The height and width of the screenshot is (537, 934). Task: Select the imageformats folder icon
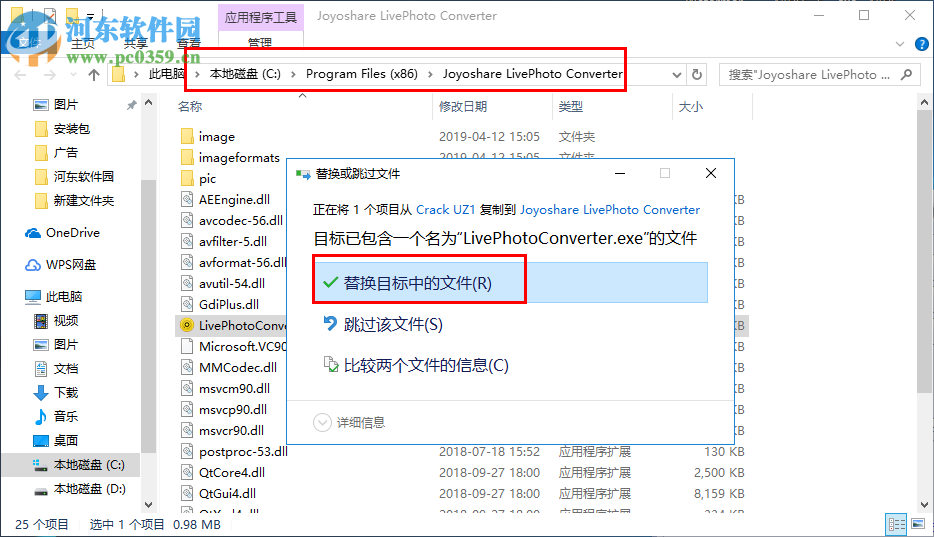coord(187,157)
